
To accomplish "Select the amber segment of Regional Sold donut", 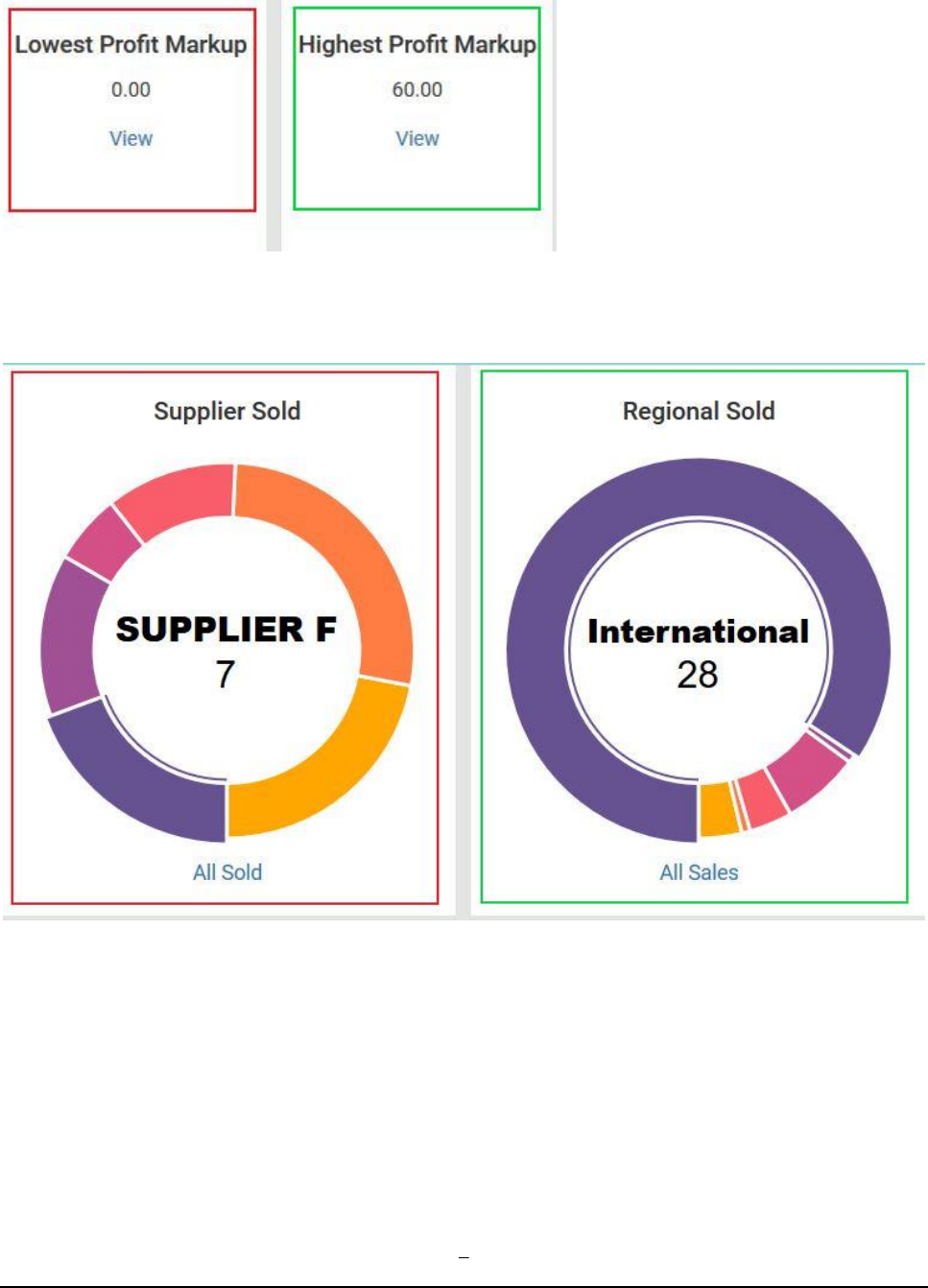I will 719,808.
